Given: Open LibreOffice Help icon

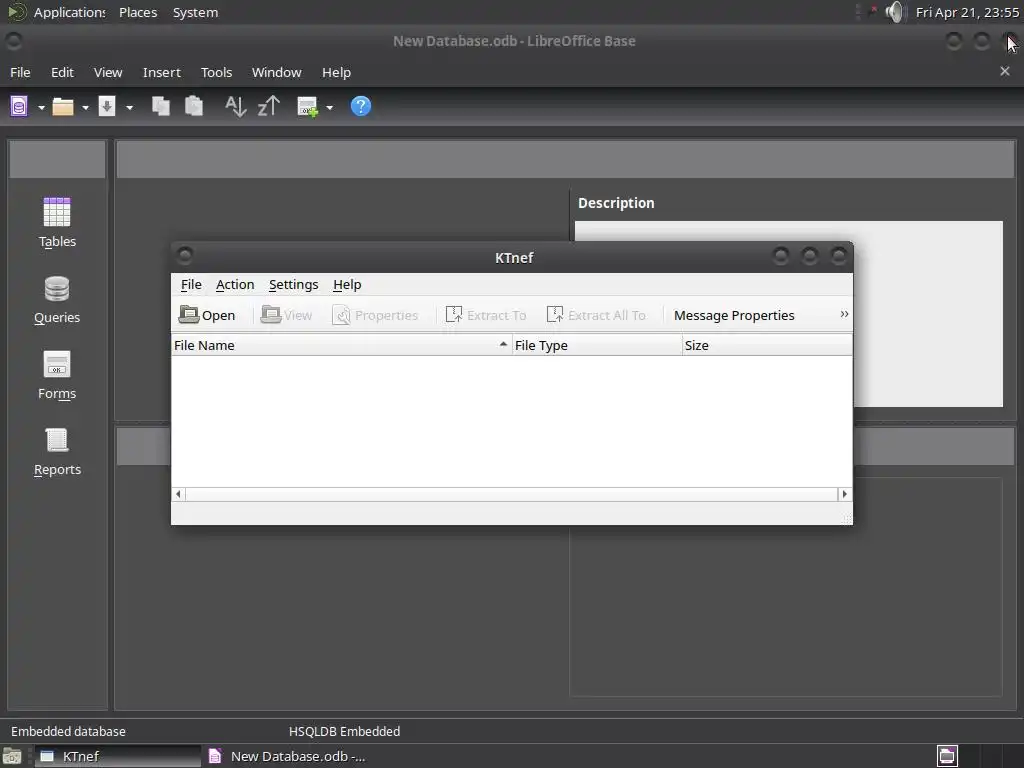Looking at the screenshot, I should 360,106.
